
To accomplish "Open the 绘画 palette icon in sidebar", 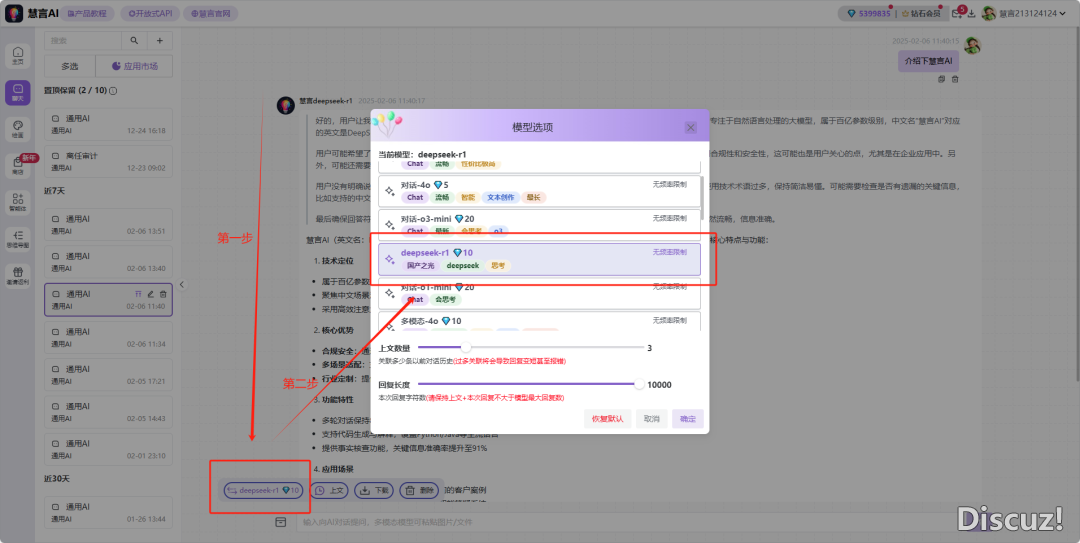I will (18, 129).
